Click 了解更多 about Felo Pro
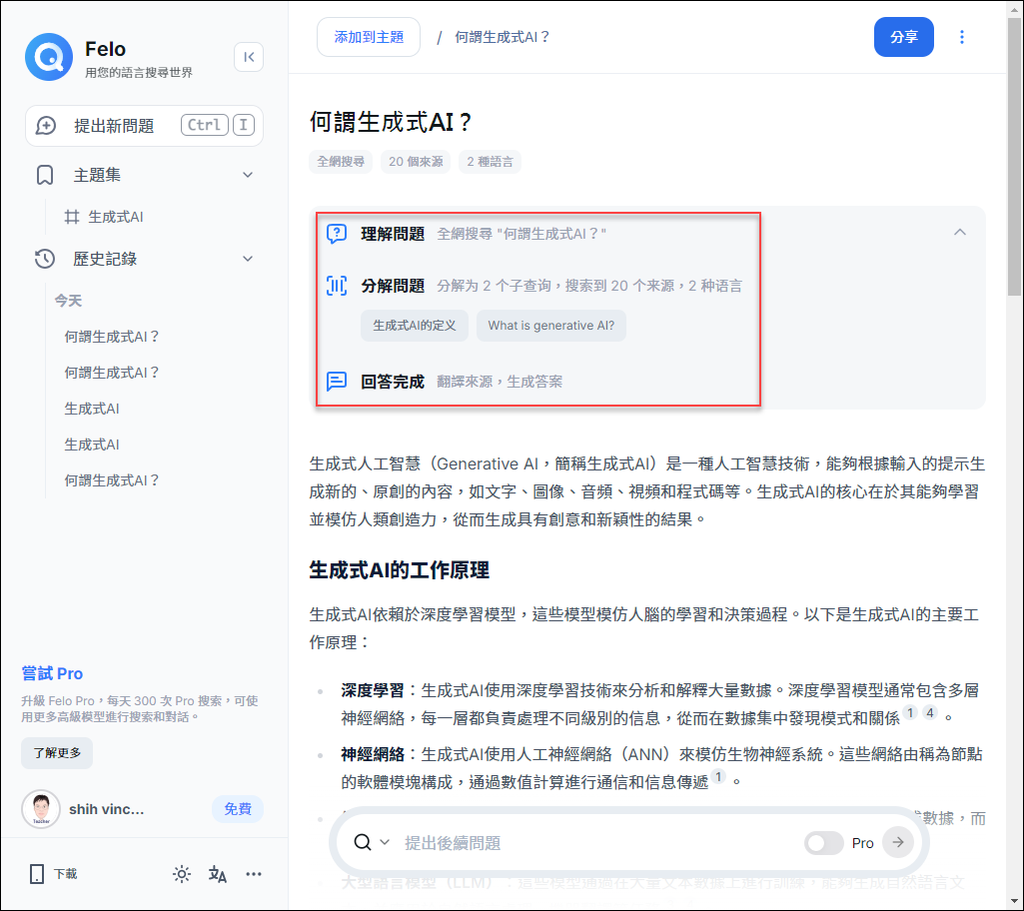 [x=57, y=753]
